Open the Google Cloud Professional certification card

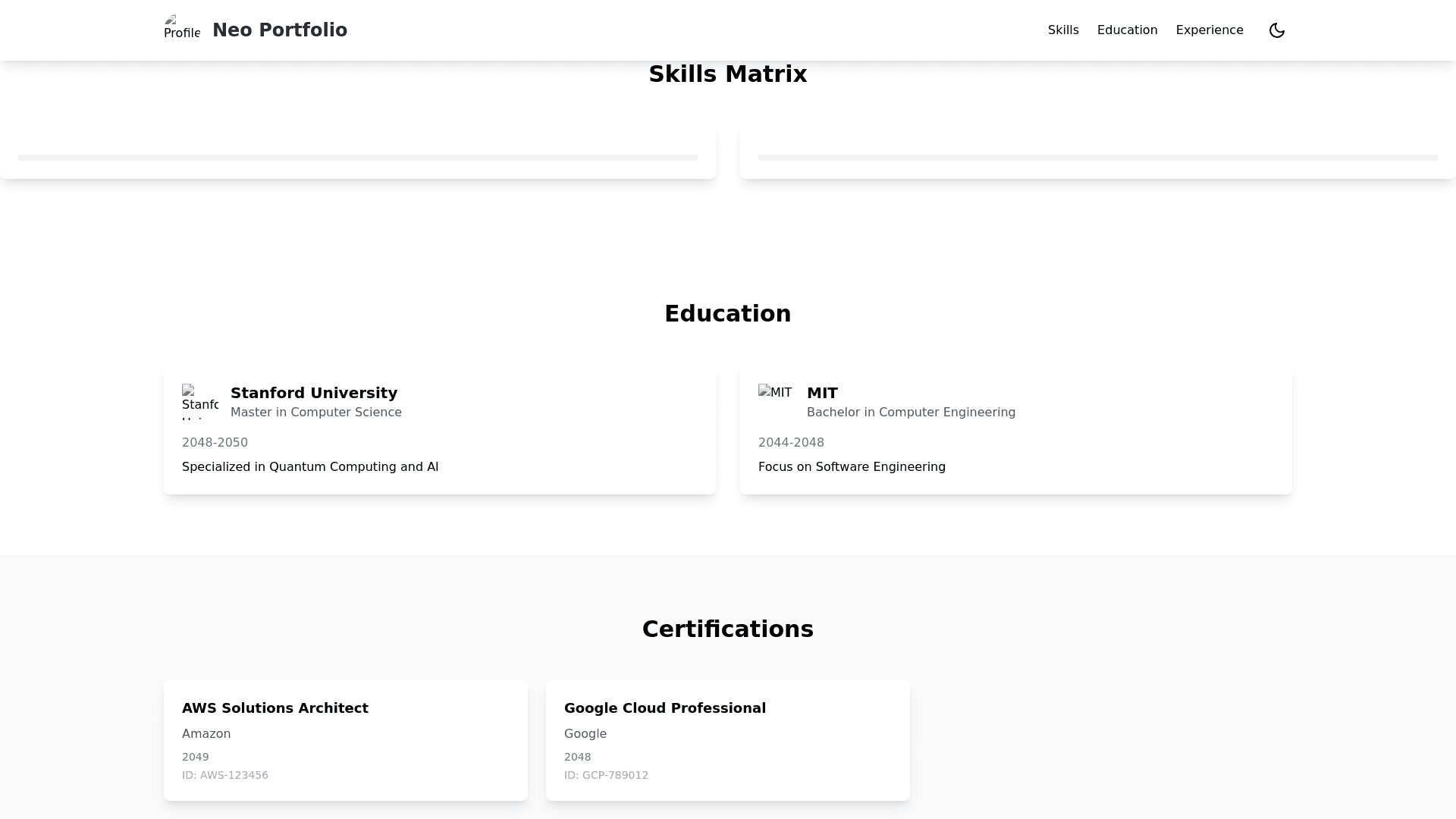click(x=727, y=739)
